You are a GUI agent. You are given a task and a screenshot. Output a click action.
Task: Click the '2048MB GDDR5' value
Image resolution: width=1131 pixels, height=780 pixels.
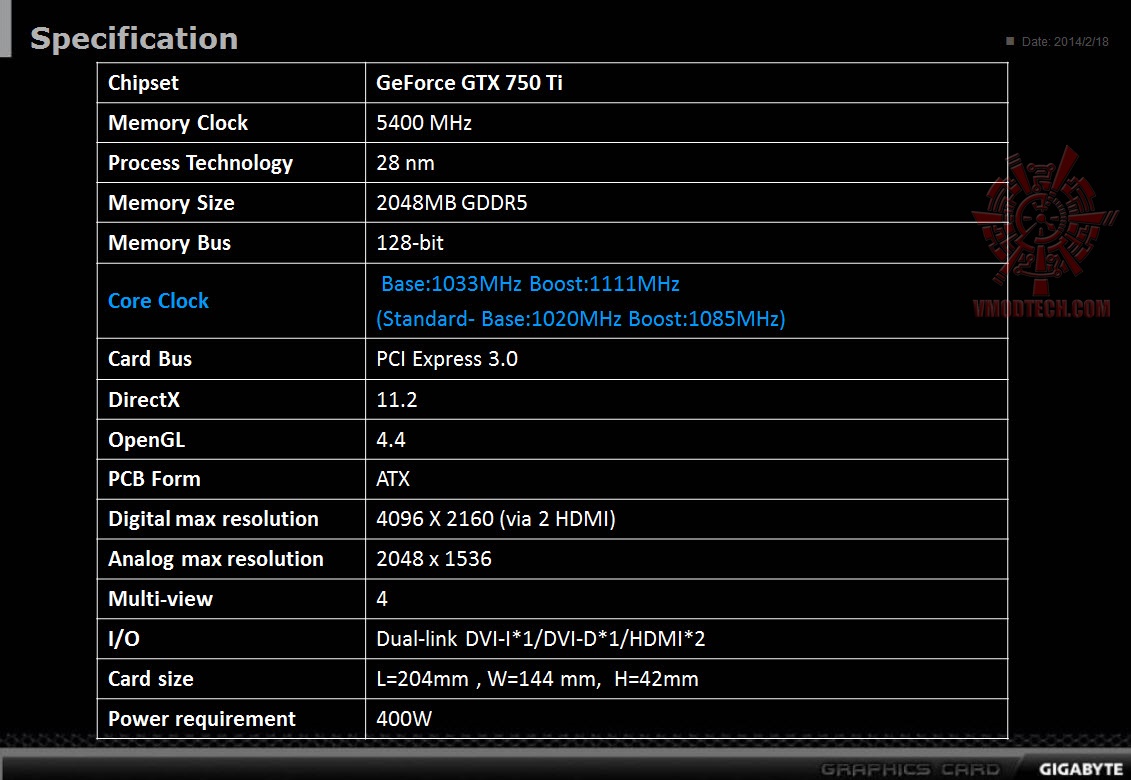point(452,203)
